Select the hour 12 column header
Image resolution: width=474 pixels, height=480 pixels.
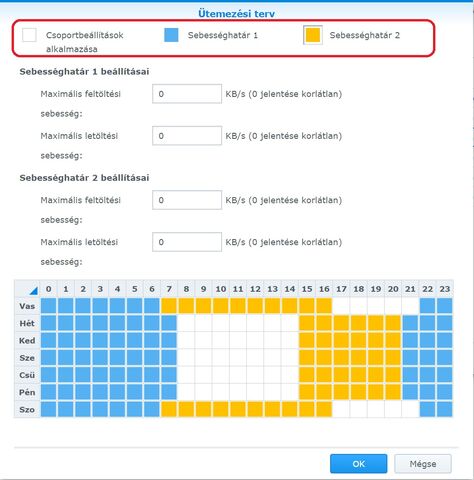(x=255, y=289)
